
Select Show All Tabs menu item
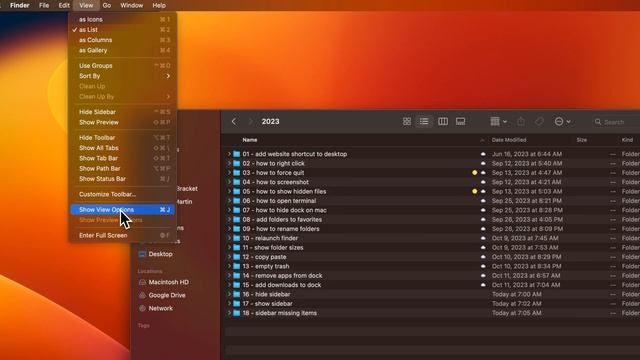pos(122,148)
